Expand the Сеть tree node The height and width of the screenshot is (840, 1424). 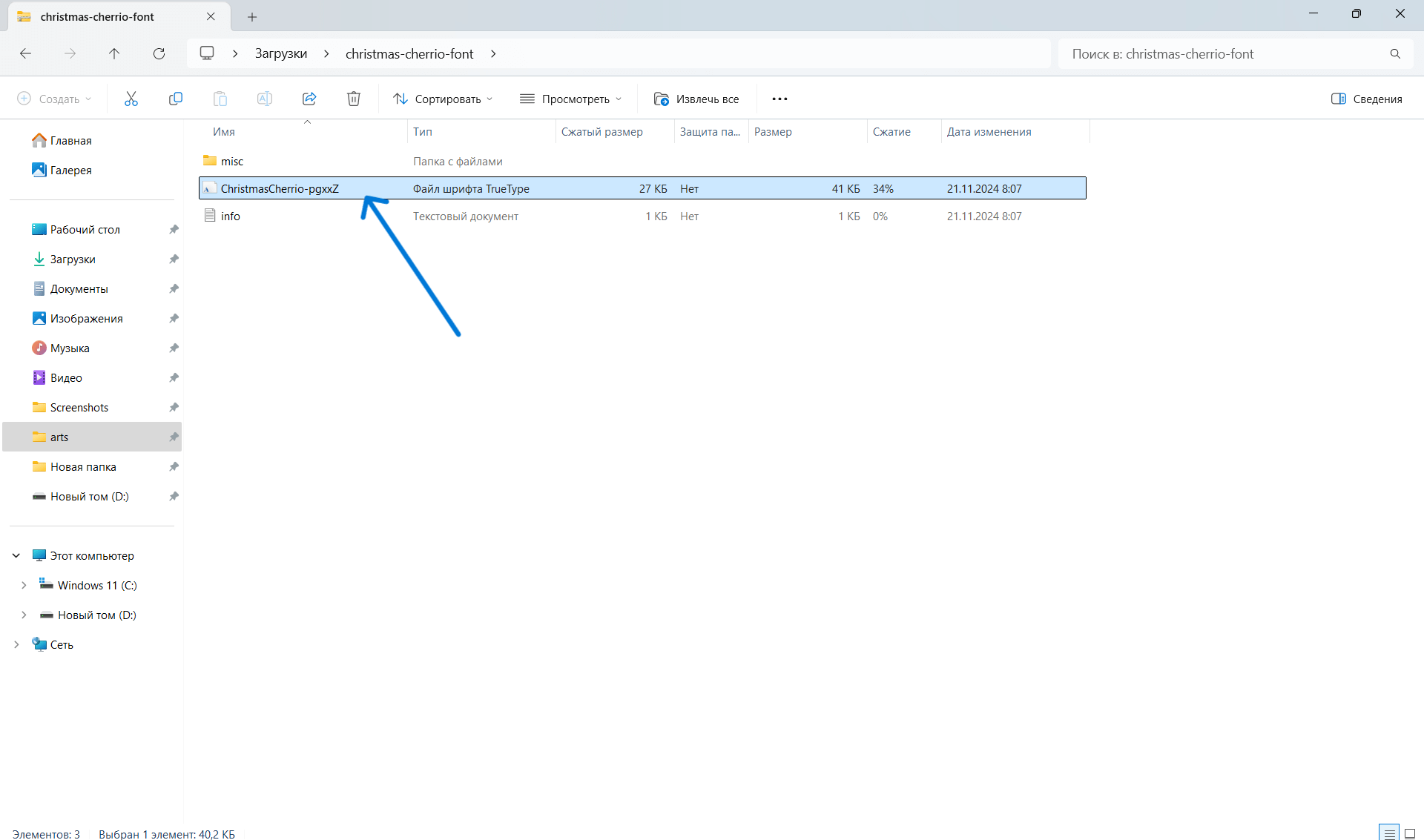16,644
